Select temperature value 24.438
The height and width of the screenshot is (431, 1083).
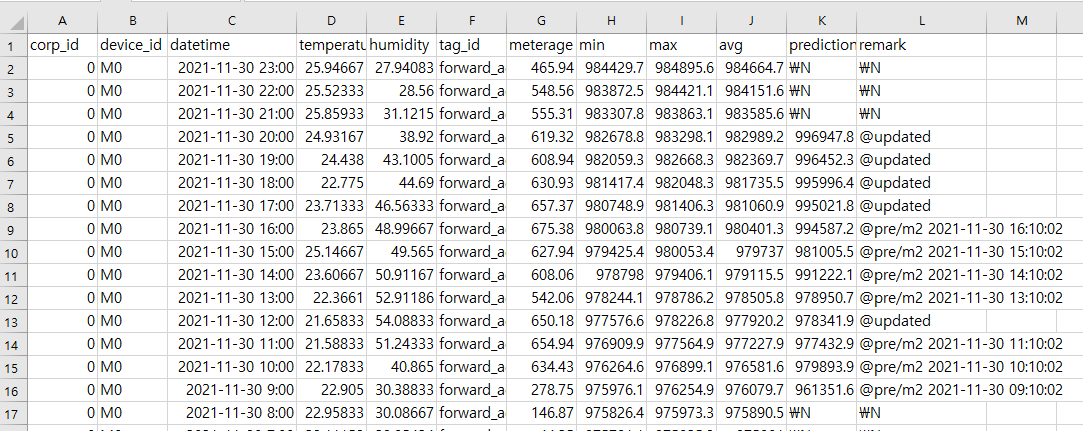pos(332,160)
